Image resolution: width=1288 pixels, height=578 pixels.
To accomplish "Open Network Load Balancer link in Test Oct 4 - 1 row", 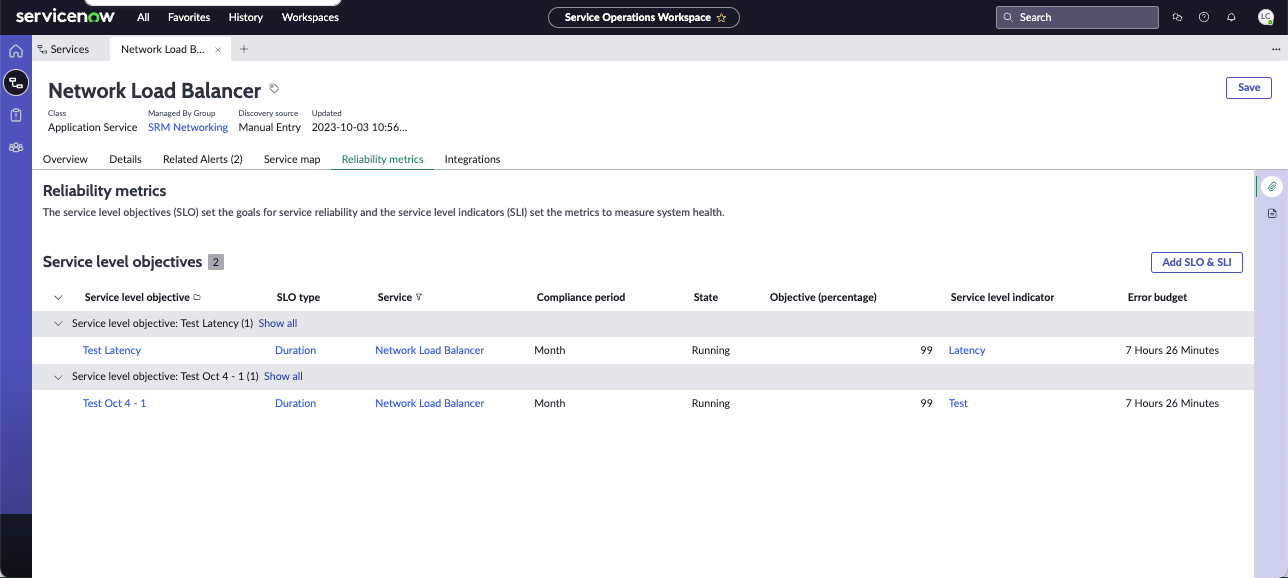I will point(430,403).
